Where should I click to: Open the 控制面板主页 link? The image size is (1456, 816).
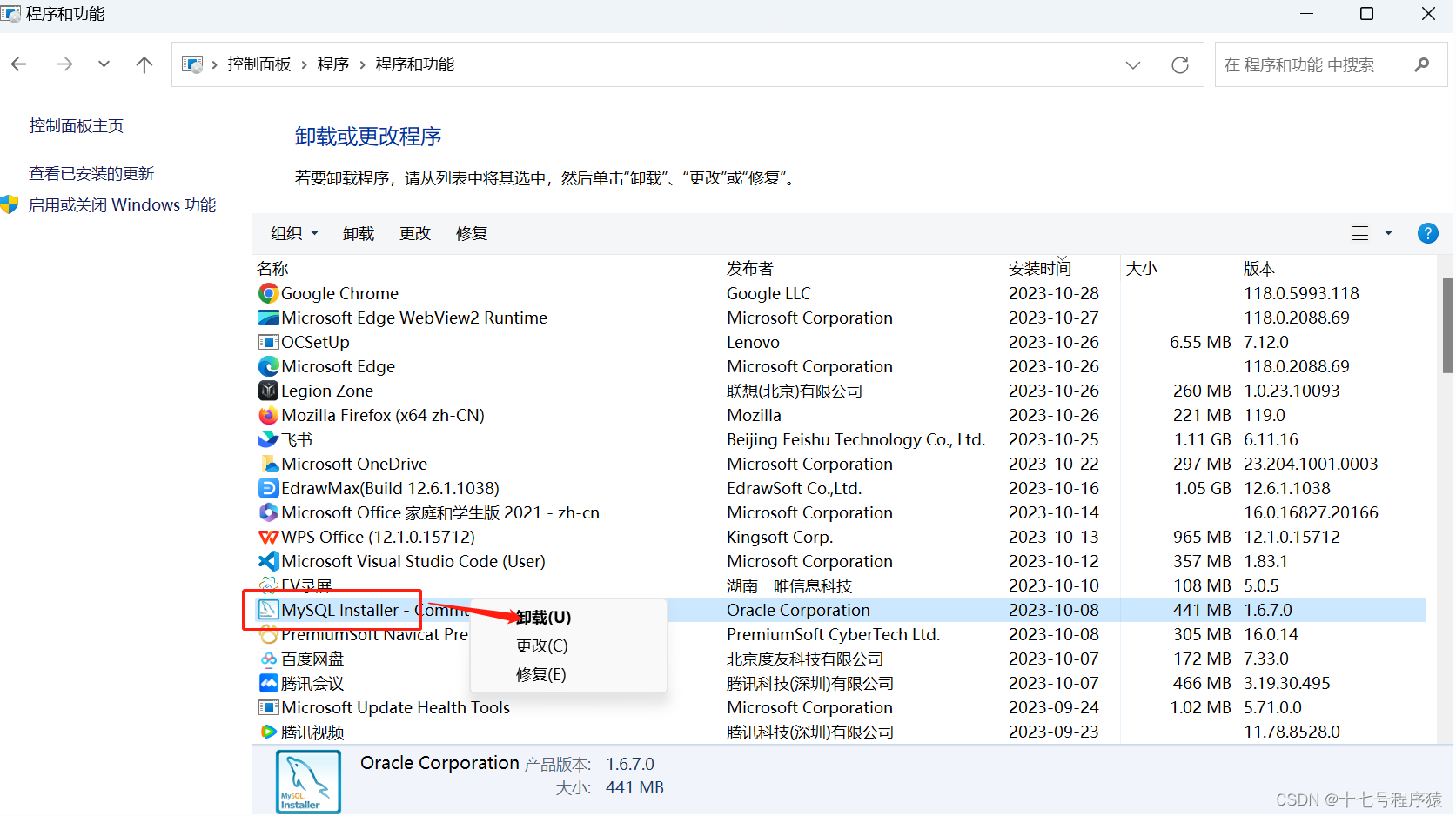(77, 126)
